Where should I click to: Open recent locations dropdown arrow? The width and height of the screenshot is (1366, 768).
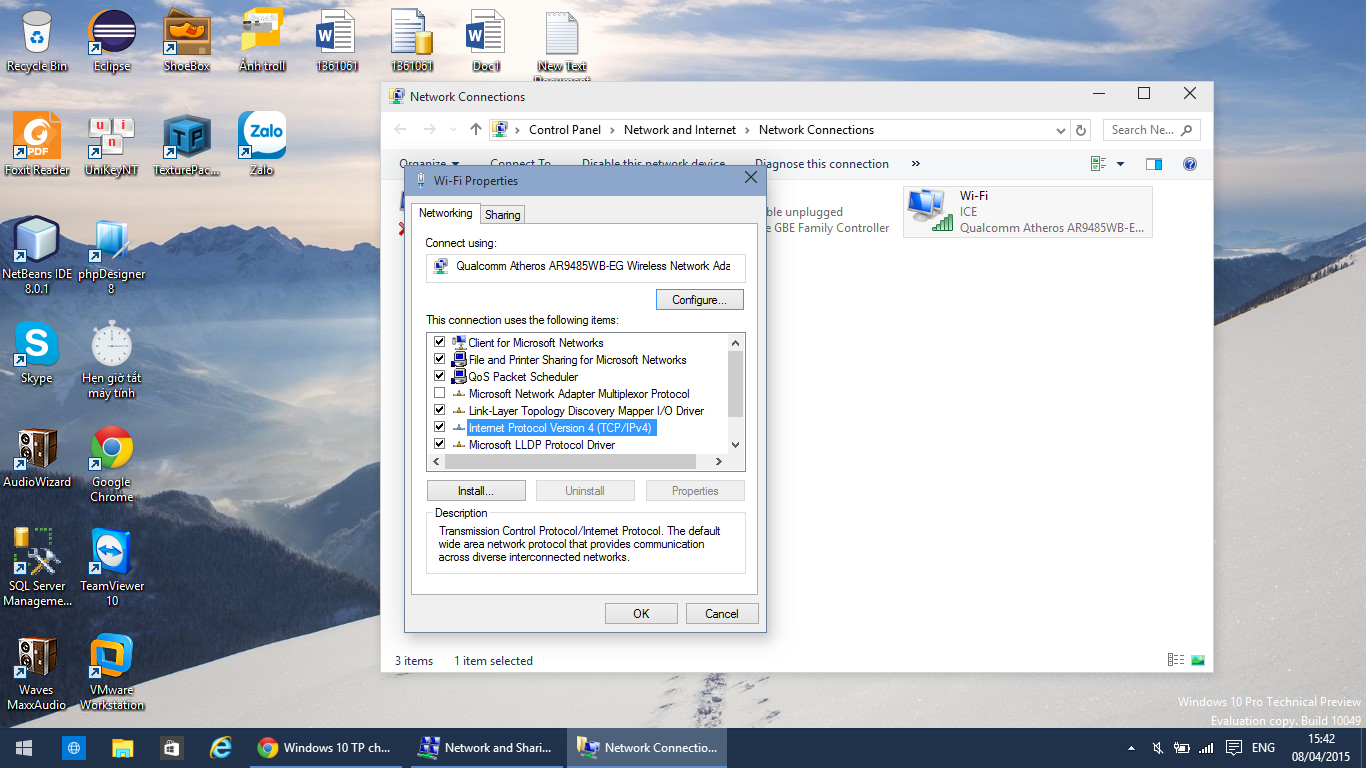(453, 130)
